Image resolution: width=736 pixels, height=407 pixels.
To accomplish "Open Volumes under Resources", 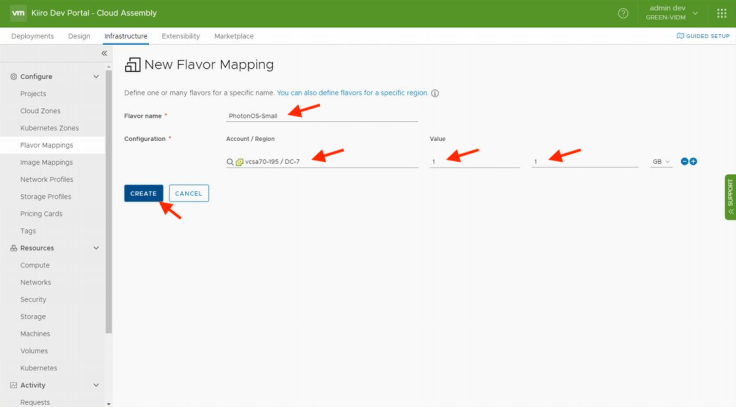I will (34, 351).
